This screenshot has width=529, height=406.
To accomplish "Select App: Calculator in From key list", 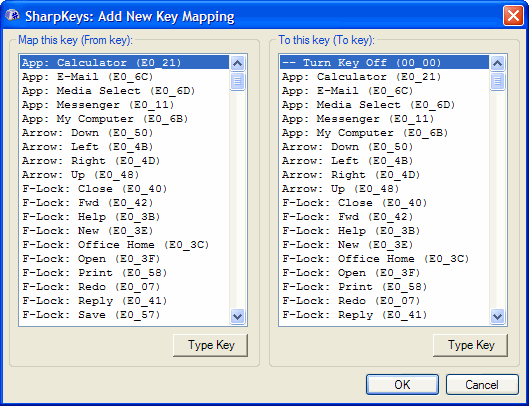I will pos(124,63).
